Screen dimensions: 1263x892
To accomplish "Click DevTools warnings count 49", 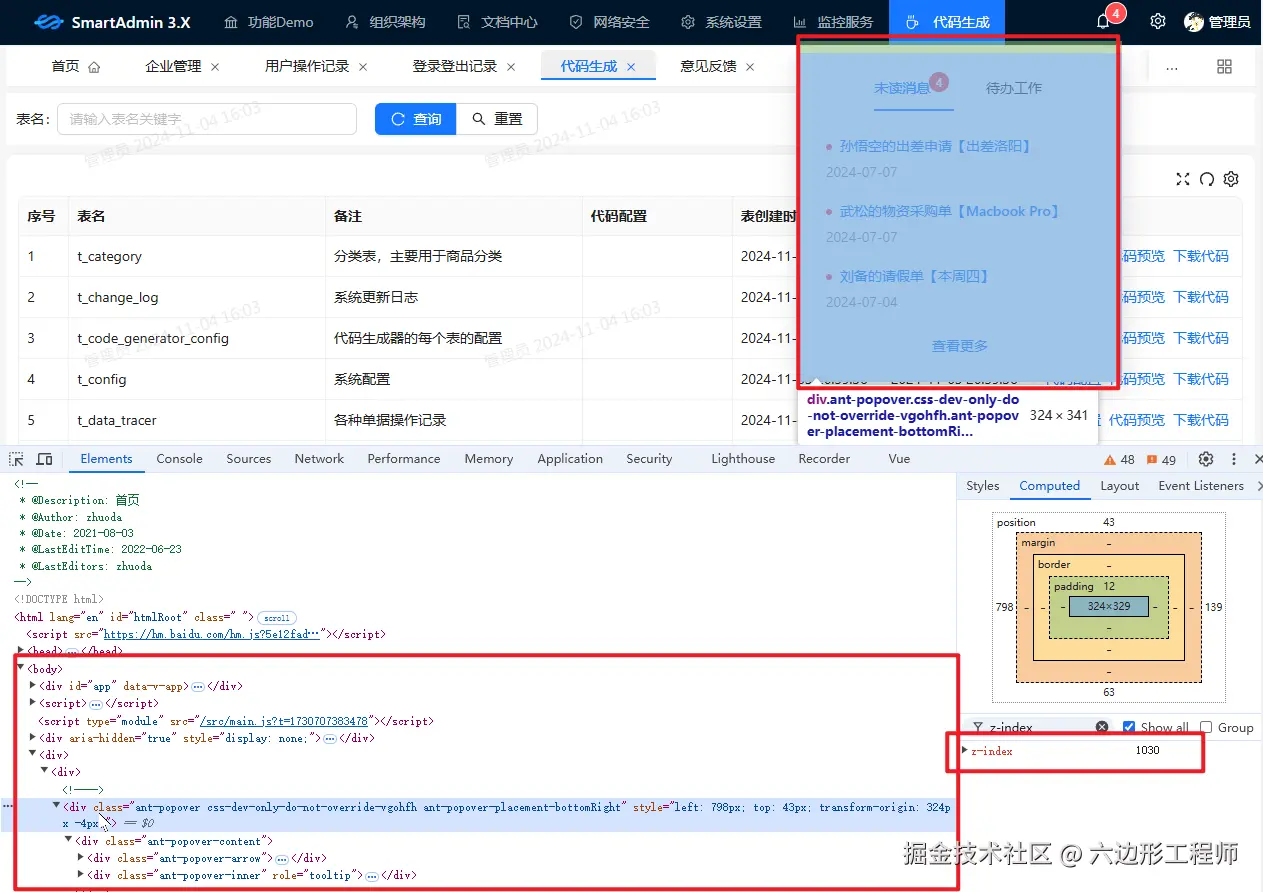I will (x=1161, y=460).
